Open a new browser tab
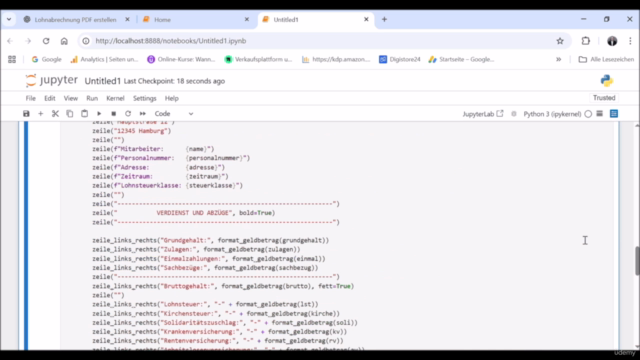This screenshot has height=360, width=640. pyautogui.click(x=384, y=20)
